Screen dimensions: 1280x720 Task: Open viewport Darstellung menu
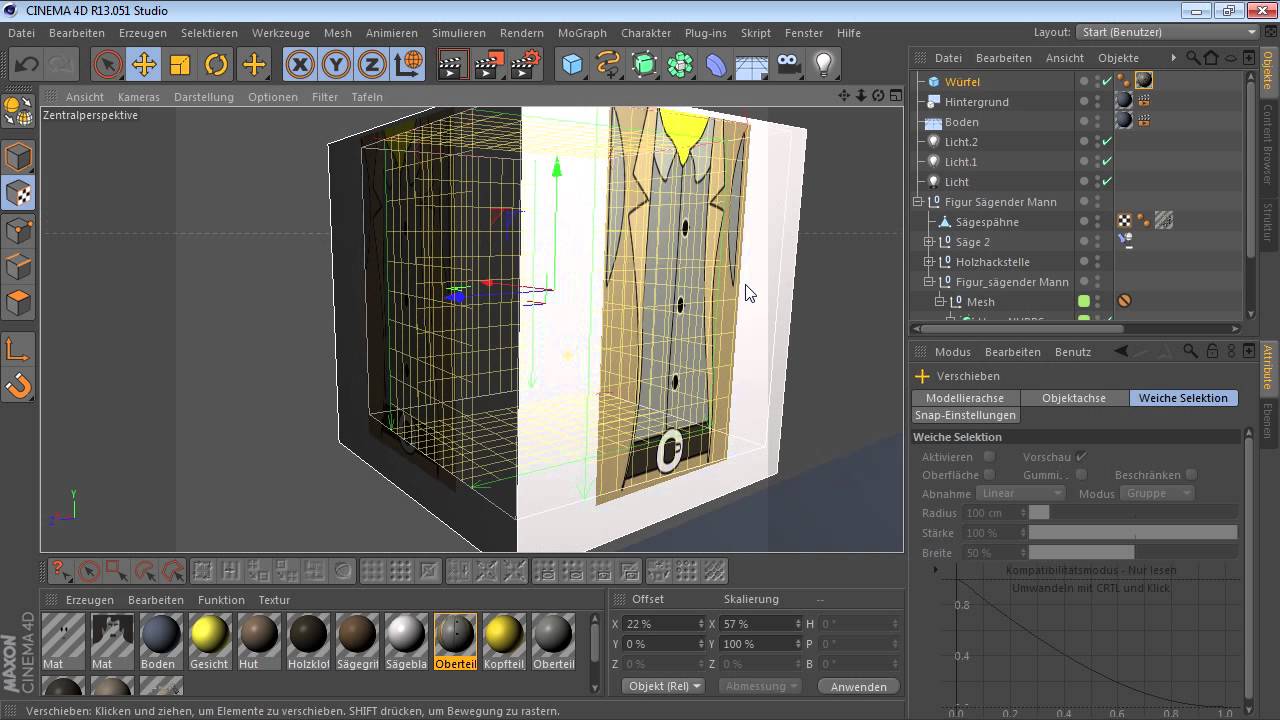point(203,97)
